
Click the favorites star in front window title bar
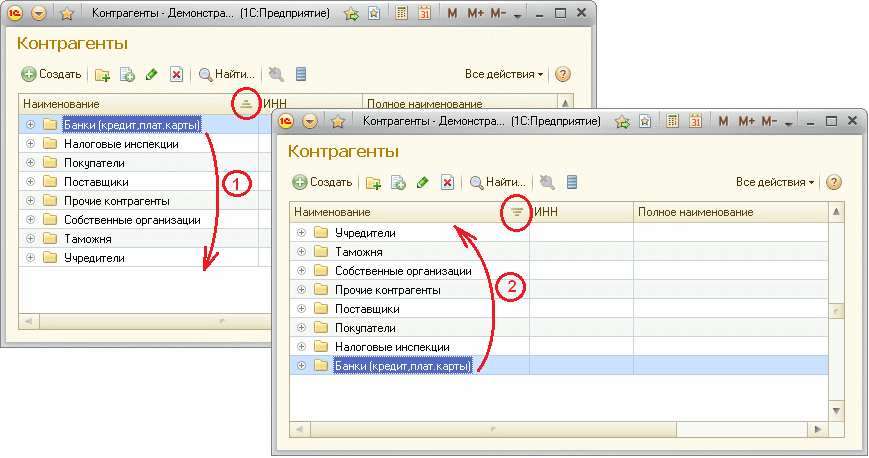[338, 121]
